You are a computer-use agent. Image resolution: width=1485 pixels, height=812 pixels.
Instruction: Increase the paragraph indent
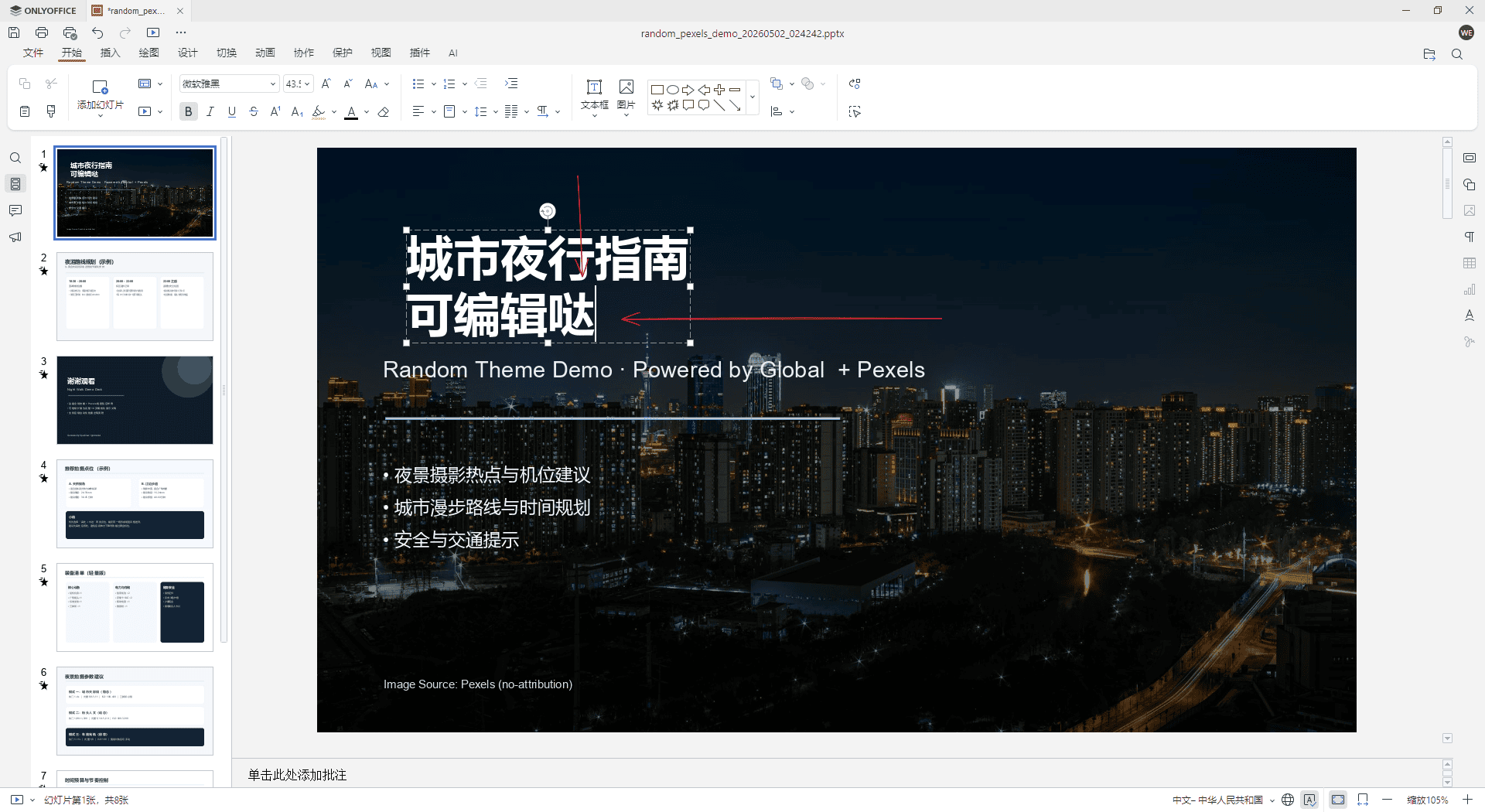pyautogui.click(x=511, y=84)
